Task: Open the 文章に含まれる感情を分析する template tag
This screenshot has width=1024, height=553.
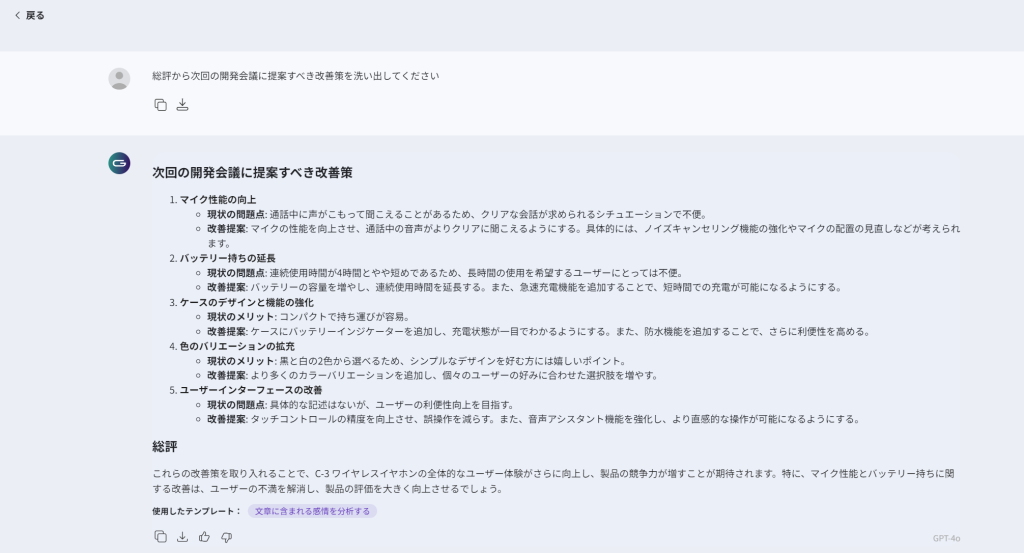Action: coord(312,511)
